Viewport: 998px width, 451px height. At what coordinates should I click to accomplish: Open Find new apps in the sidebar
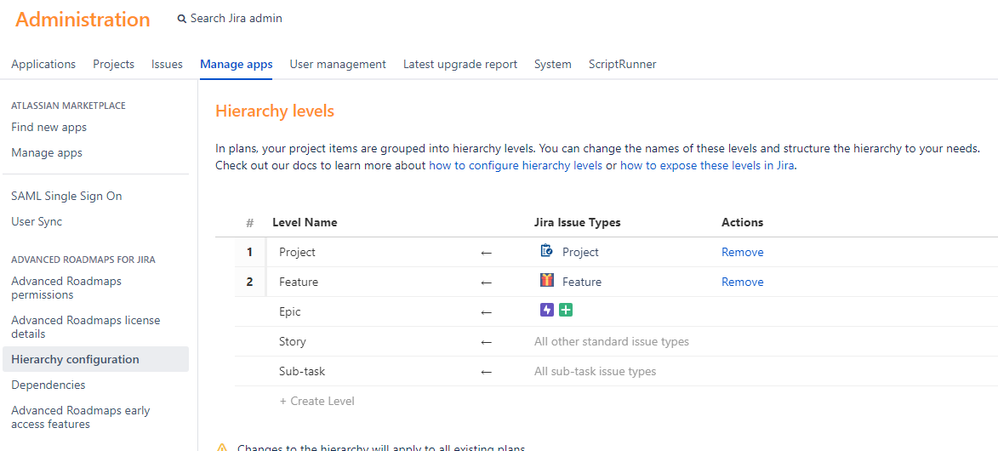pos(49,127)
